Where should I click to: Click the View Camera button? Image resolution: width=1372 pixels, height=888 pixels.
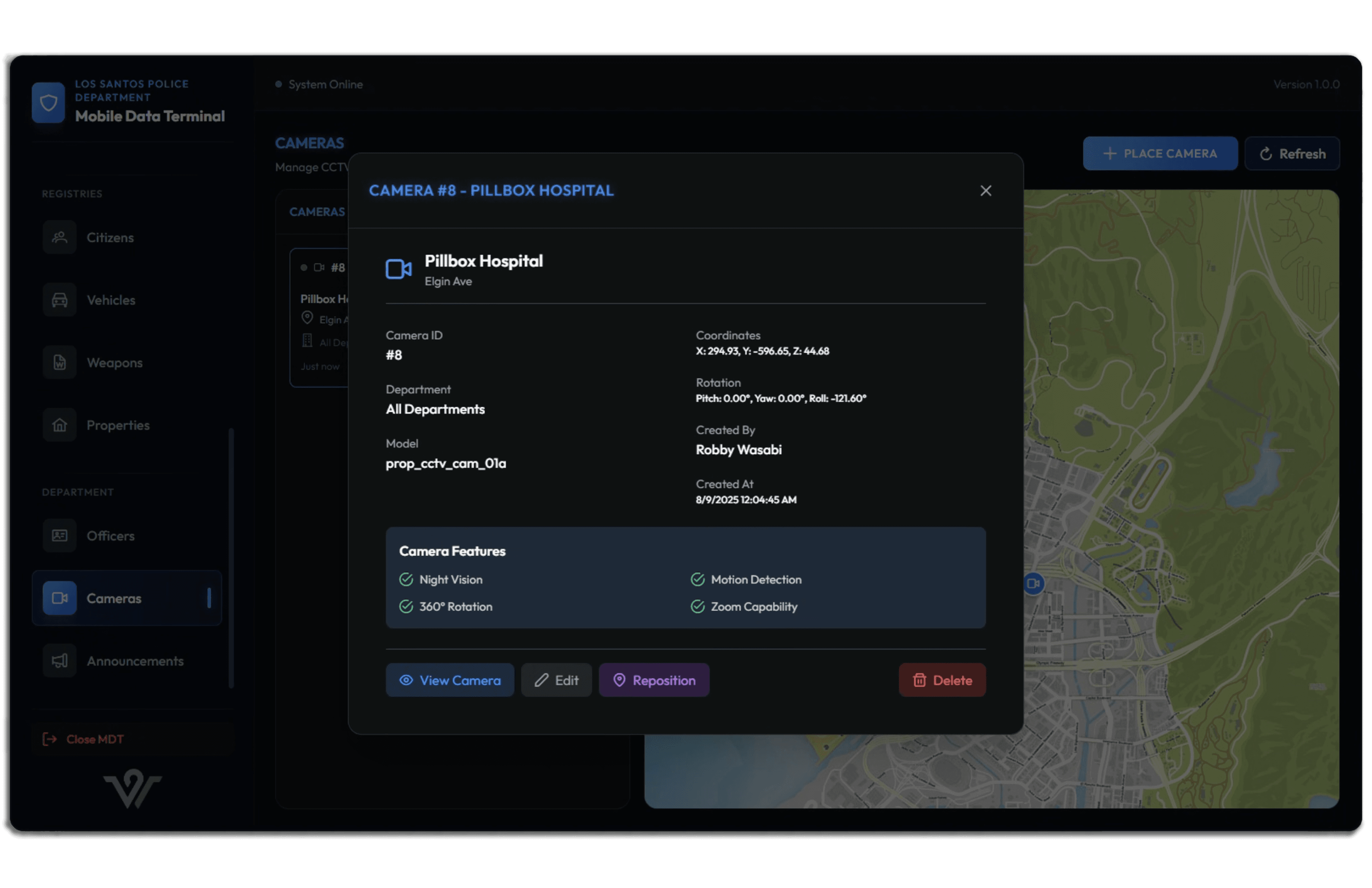[x=450, y=681]
